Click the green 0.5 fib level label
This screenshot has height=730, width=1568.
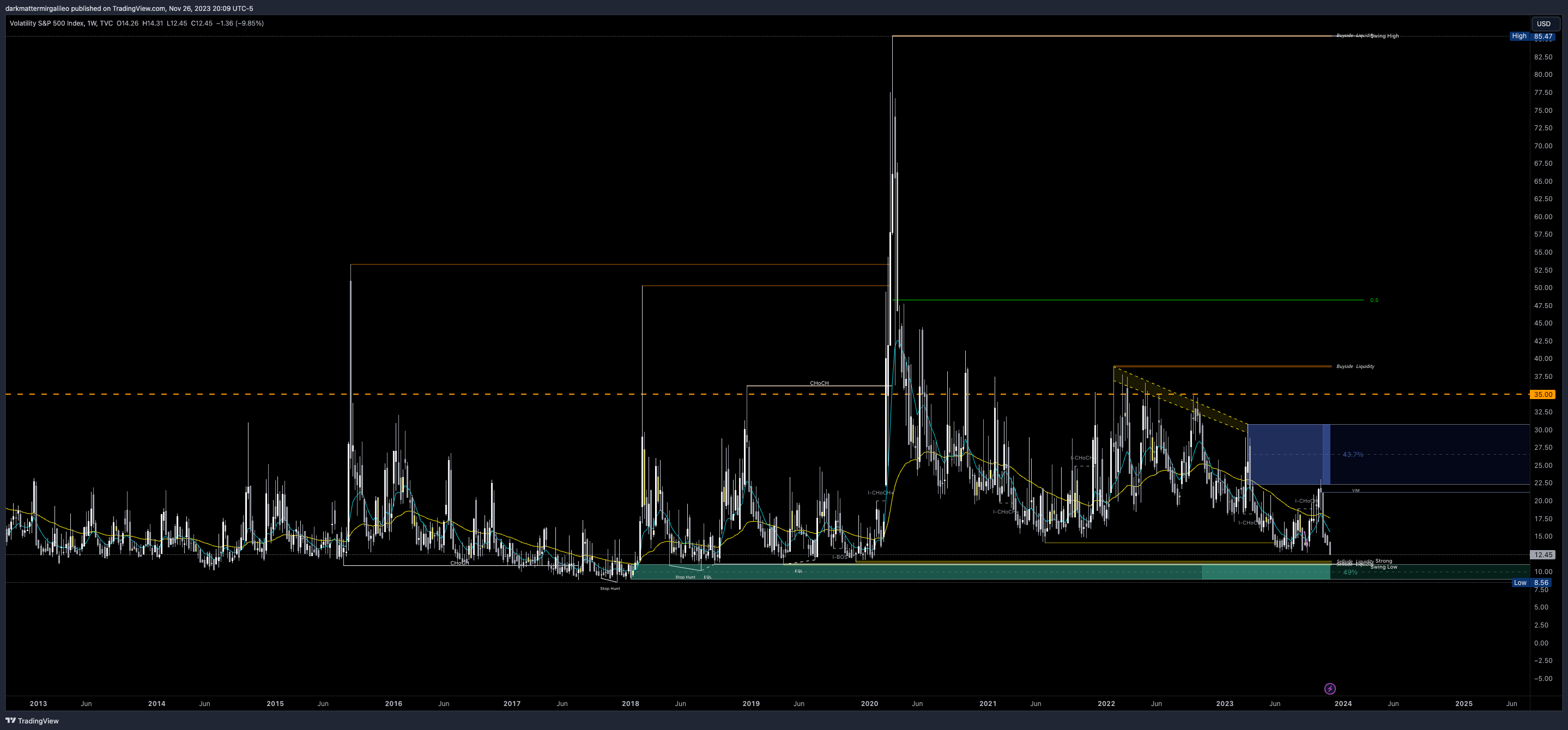(x=1374, y=300)
